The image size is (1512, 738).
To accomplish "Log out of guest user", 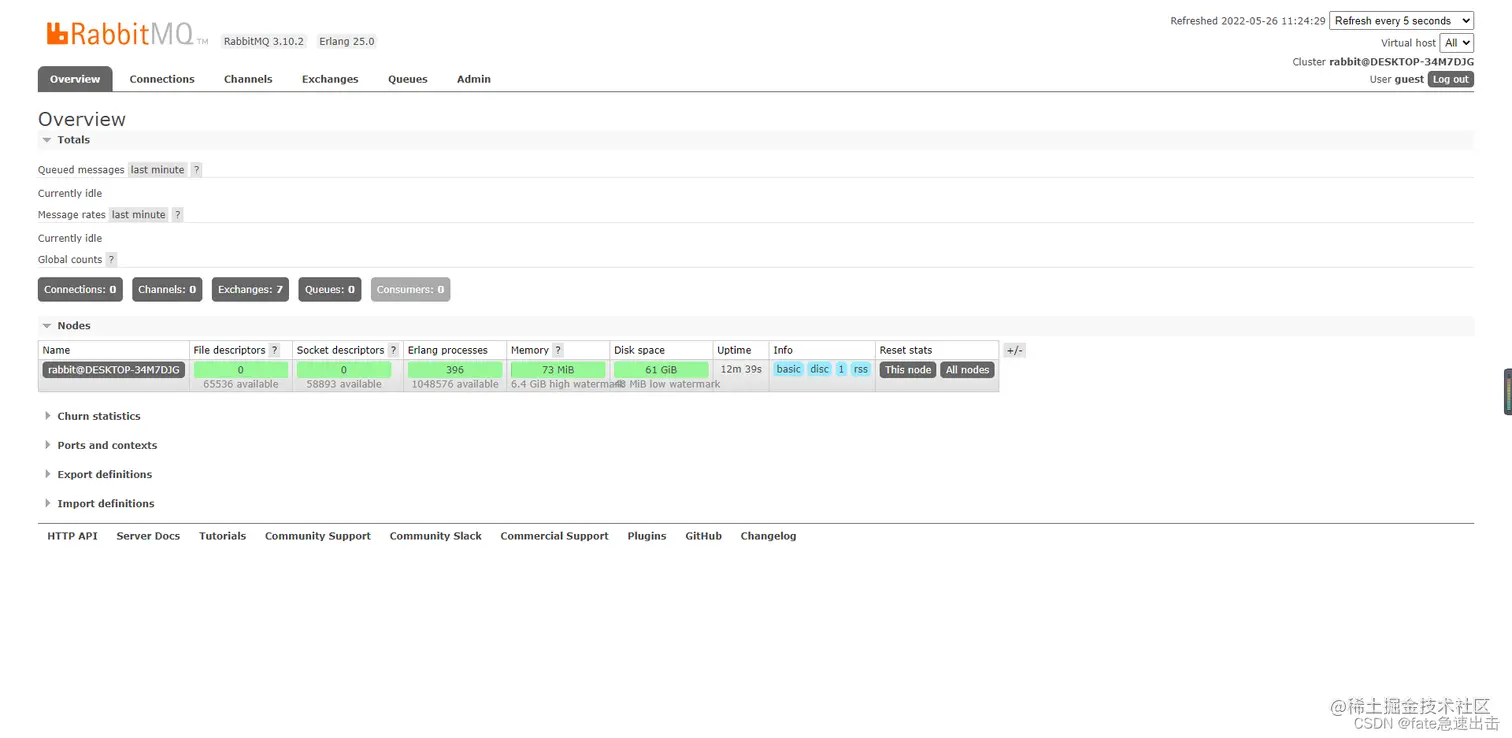I will click(1451, 79).
